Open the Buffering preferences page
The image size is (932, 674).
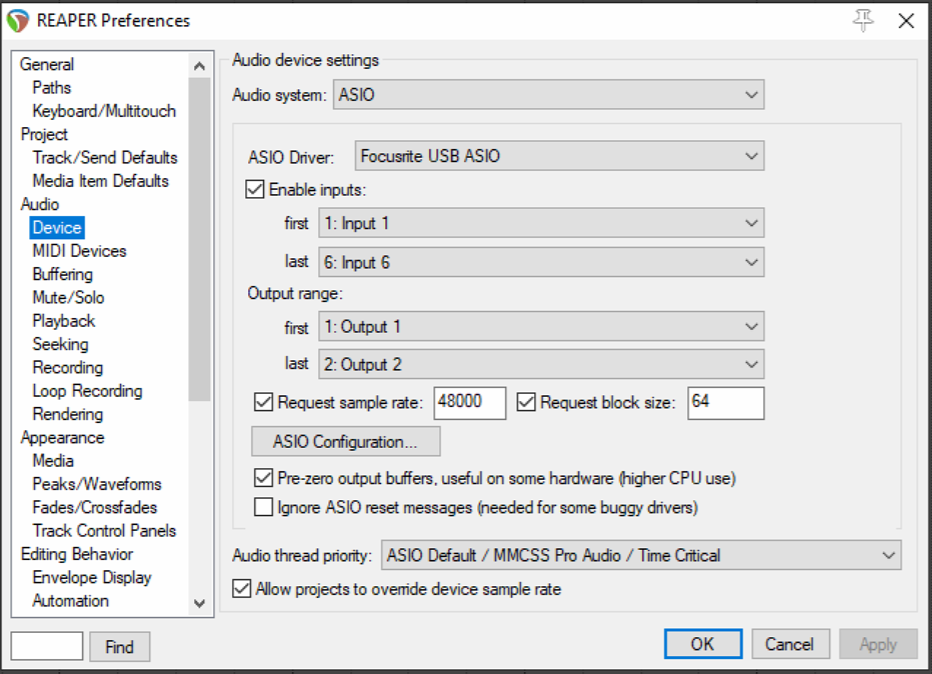coord(62,274)
